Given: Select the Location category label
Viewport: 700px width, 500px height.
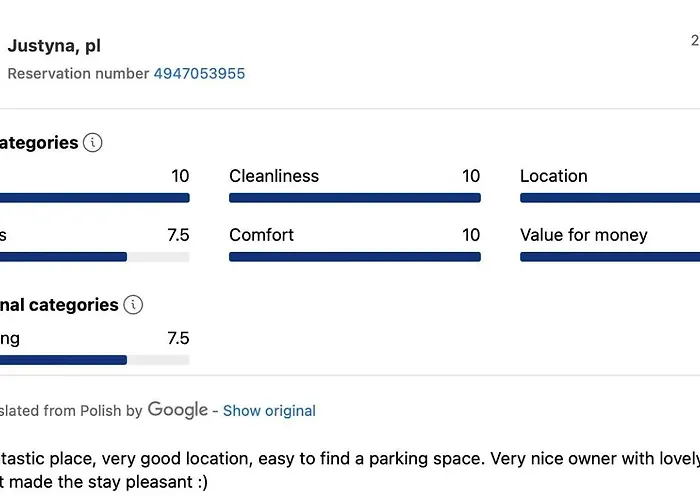Looking at the screenshot, I should coord(553,176).
